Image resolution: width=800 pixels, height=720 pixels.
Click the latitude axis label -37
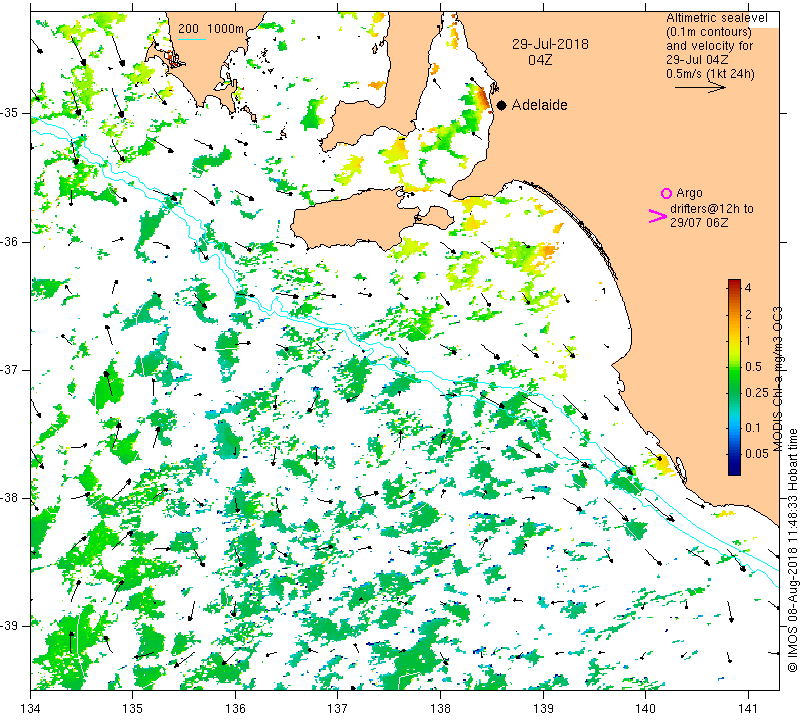point(10,369)
